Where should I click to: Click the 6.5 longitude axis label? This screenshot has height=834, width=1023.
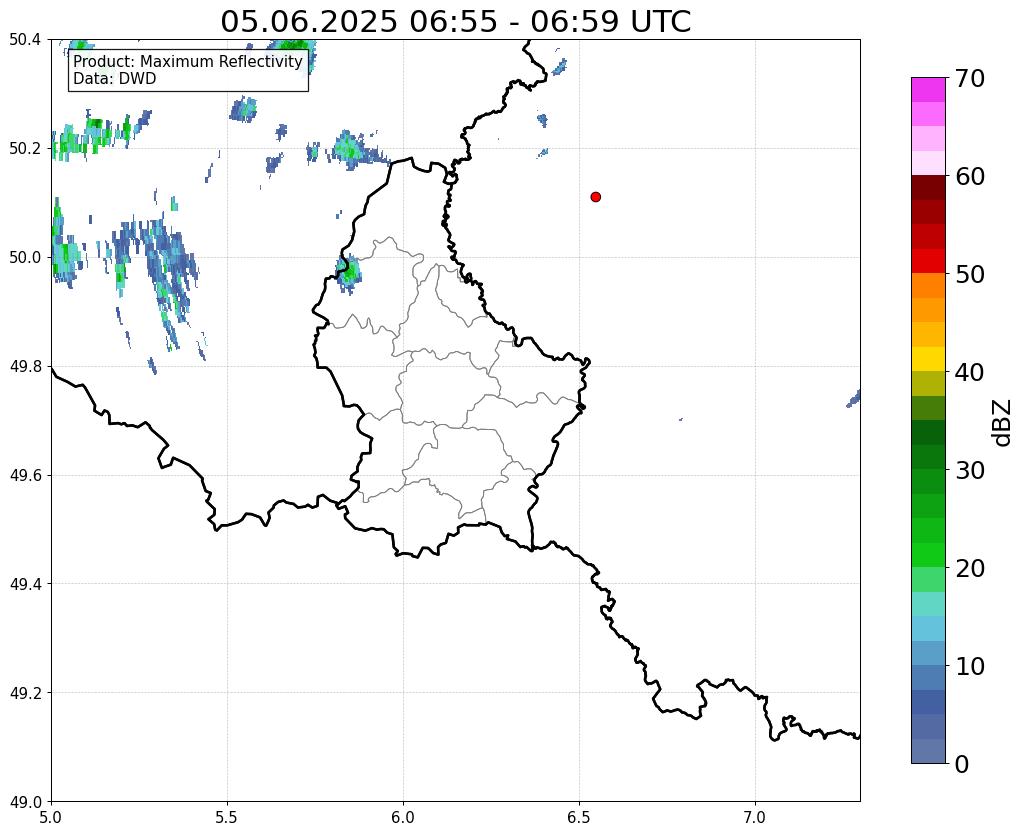579,817
